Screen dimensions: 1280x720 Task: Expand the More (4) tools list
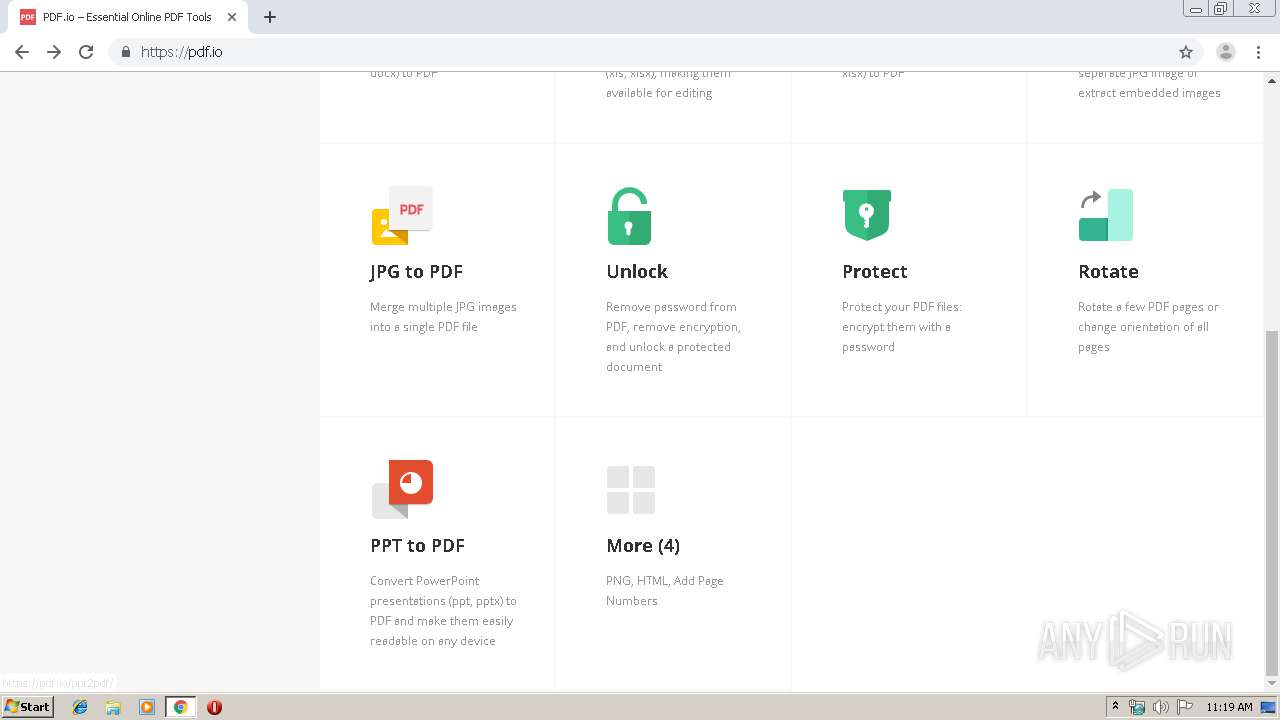click(643, 546)
